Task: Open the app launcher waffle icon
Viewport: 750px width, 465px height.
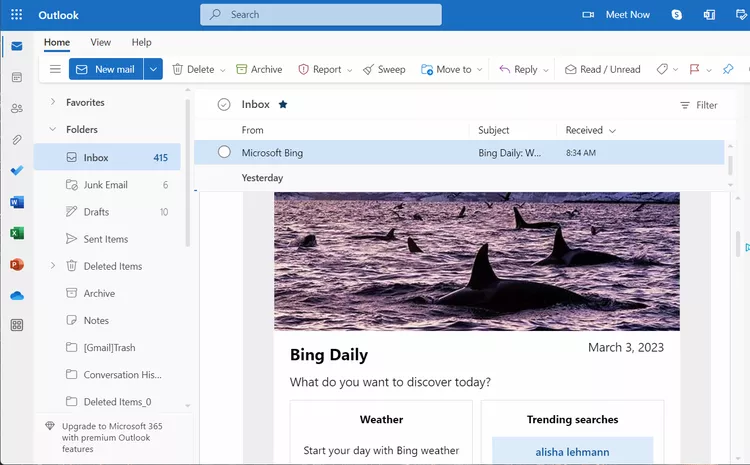Action: (x=16, y=15)
